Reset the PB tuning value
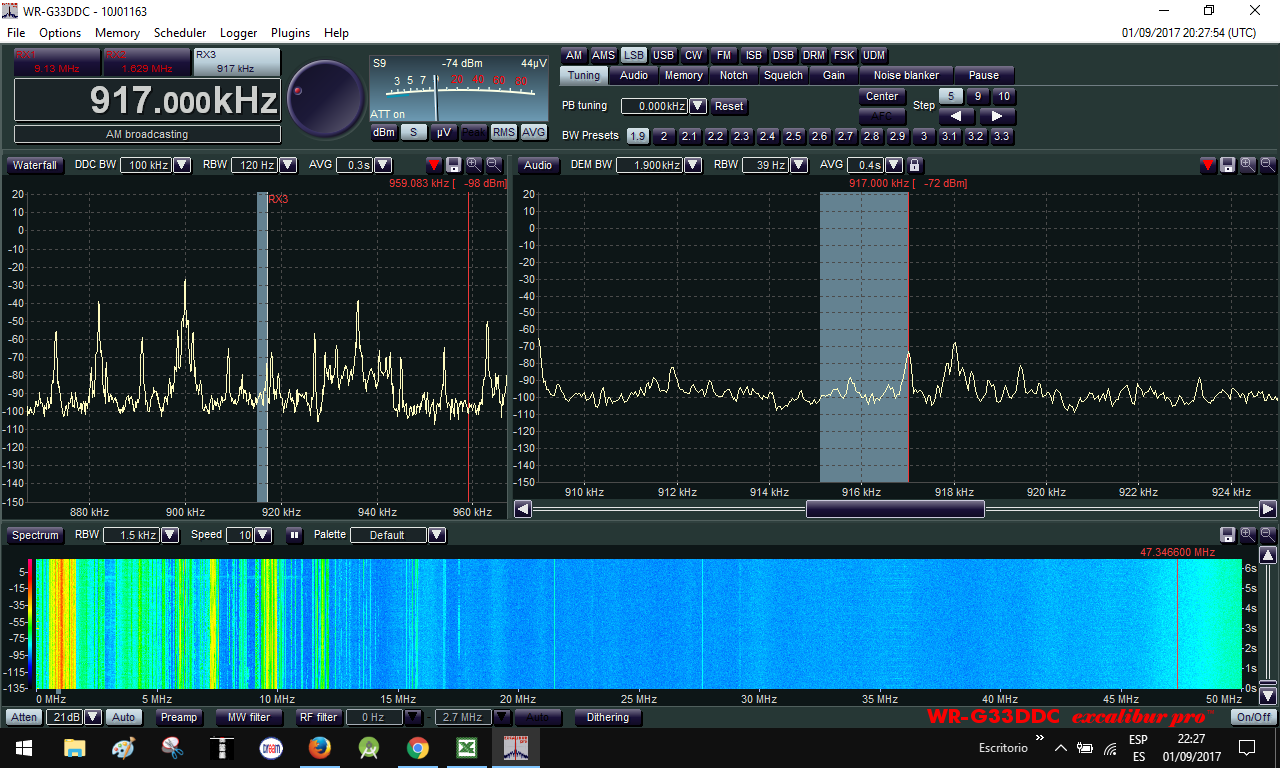Viewport: 1280px width, 768px height. 729,106
